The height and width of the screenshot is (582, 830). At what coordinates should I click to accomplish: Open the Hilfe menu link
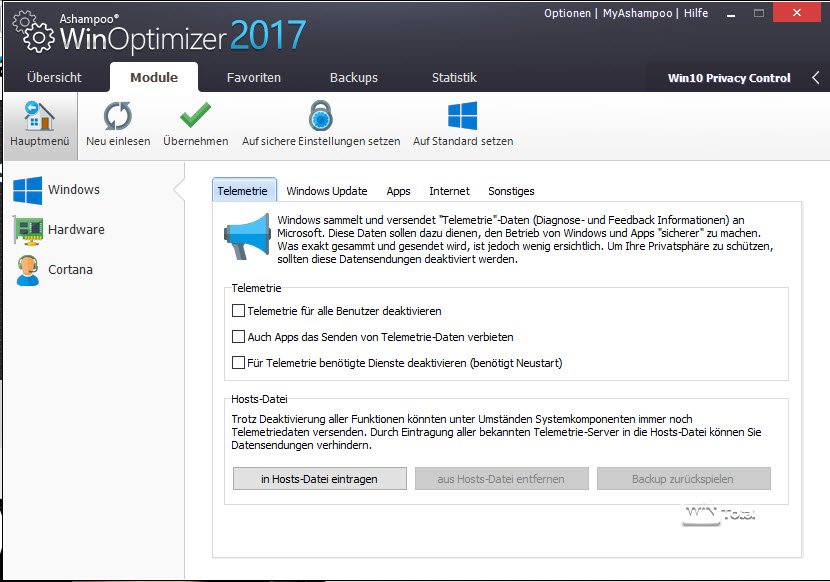(696, 13)
